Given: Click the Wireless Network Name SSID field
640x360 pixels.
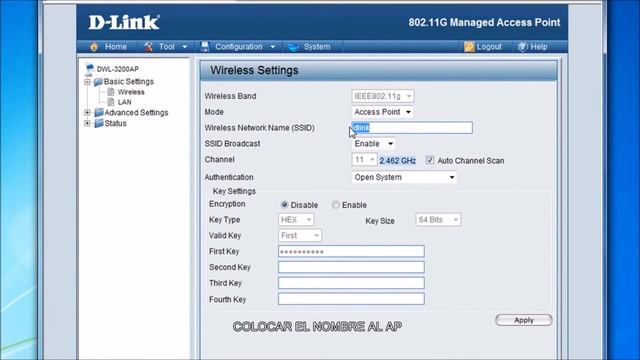Looking at the screenshot, I should [x=412, y=128].
